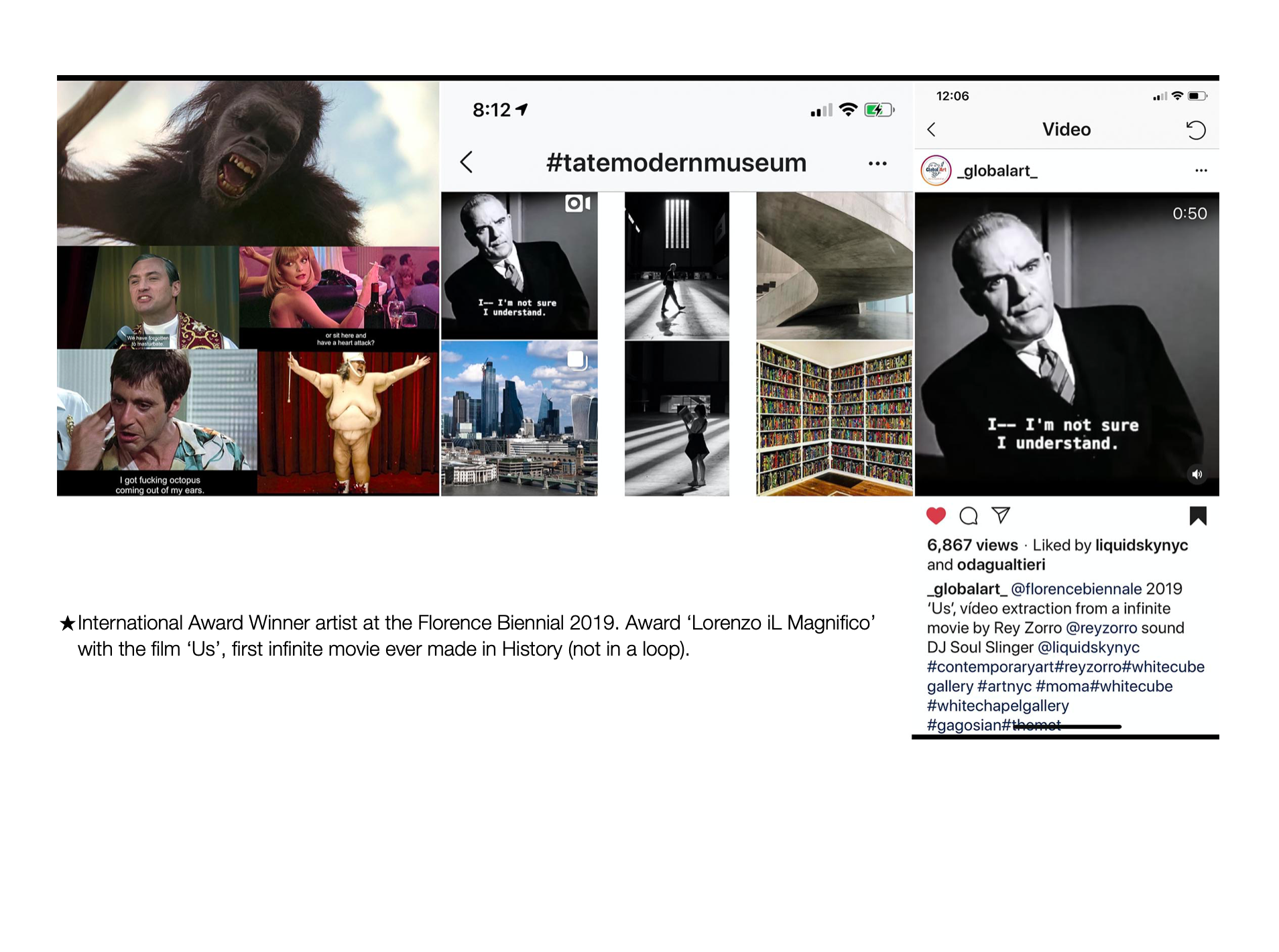Viewport: 1279px width, 952px height.
Task: Click the Florence Biennial 2019 award caption
Action: tap(467, 636)
